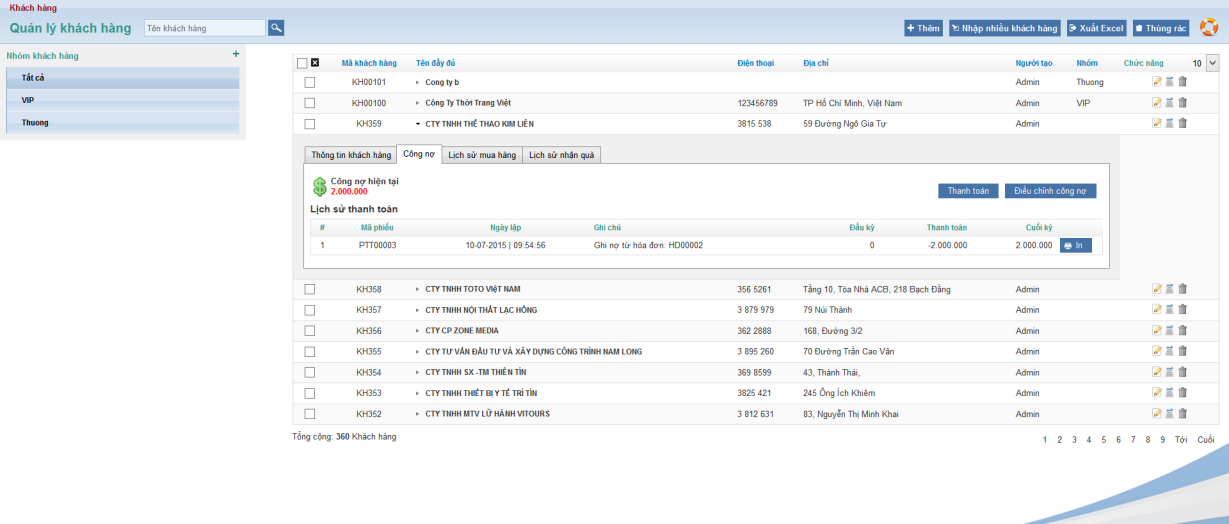
Task: Expand the CTY TNHH NỘI THẤT LẠC HỒNG arrow
Action: click(x=418, y=310)
